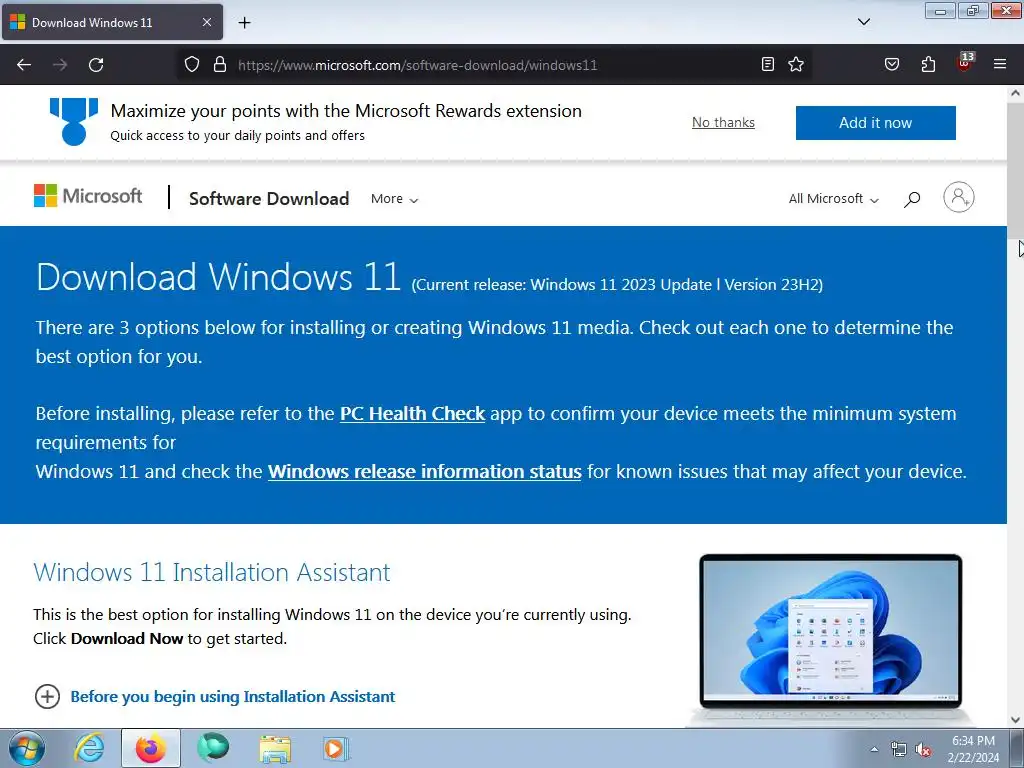Show hidden tray icons arrow
1024x768 pixels.
[874, 749]
